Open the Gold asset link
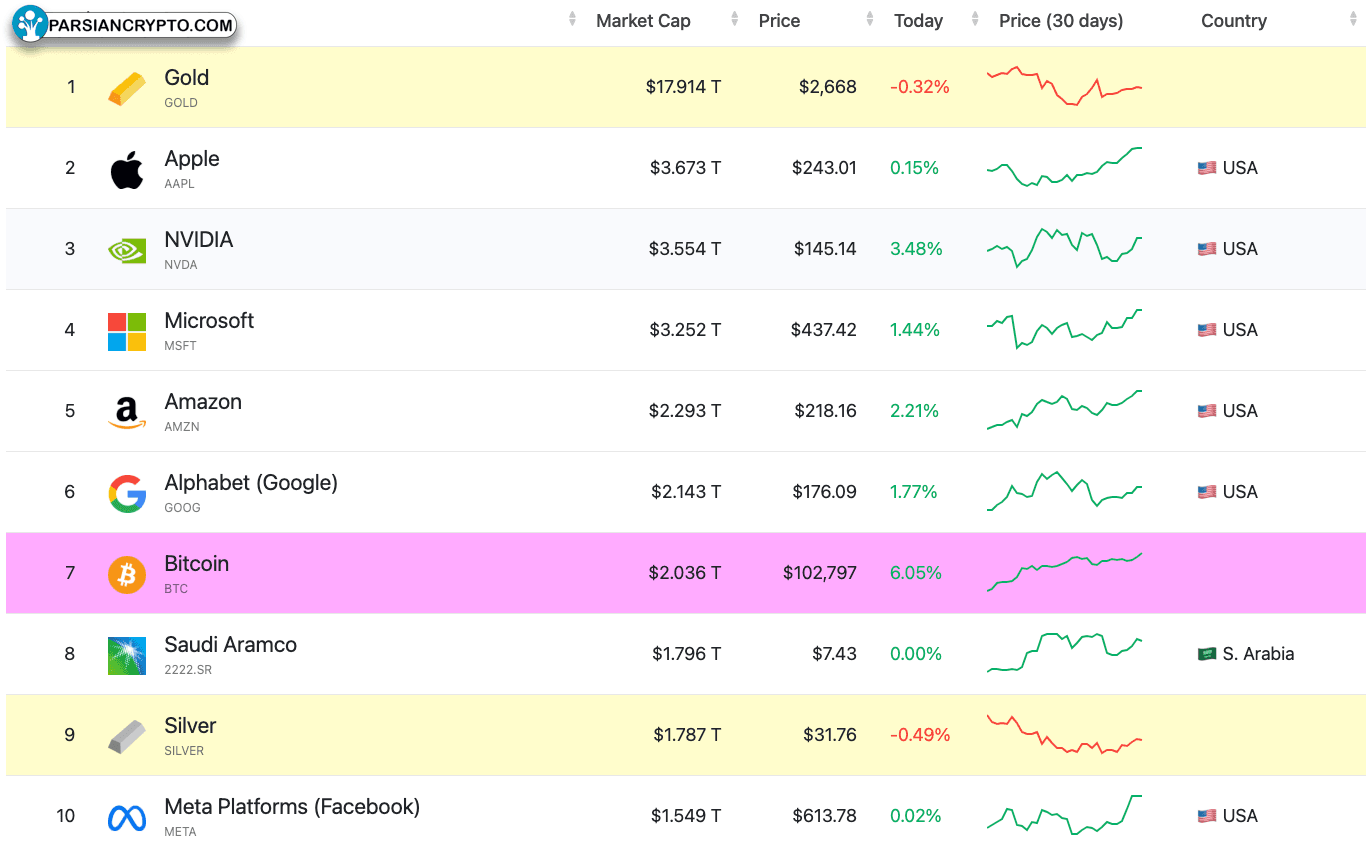1369x855 pixels. 187,78
